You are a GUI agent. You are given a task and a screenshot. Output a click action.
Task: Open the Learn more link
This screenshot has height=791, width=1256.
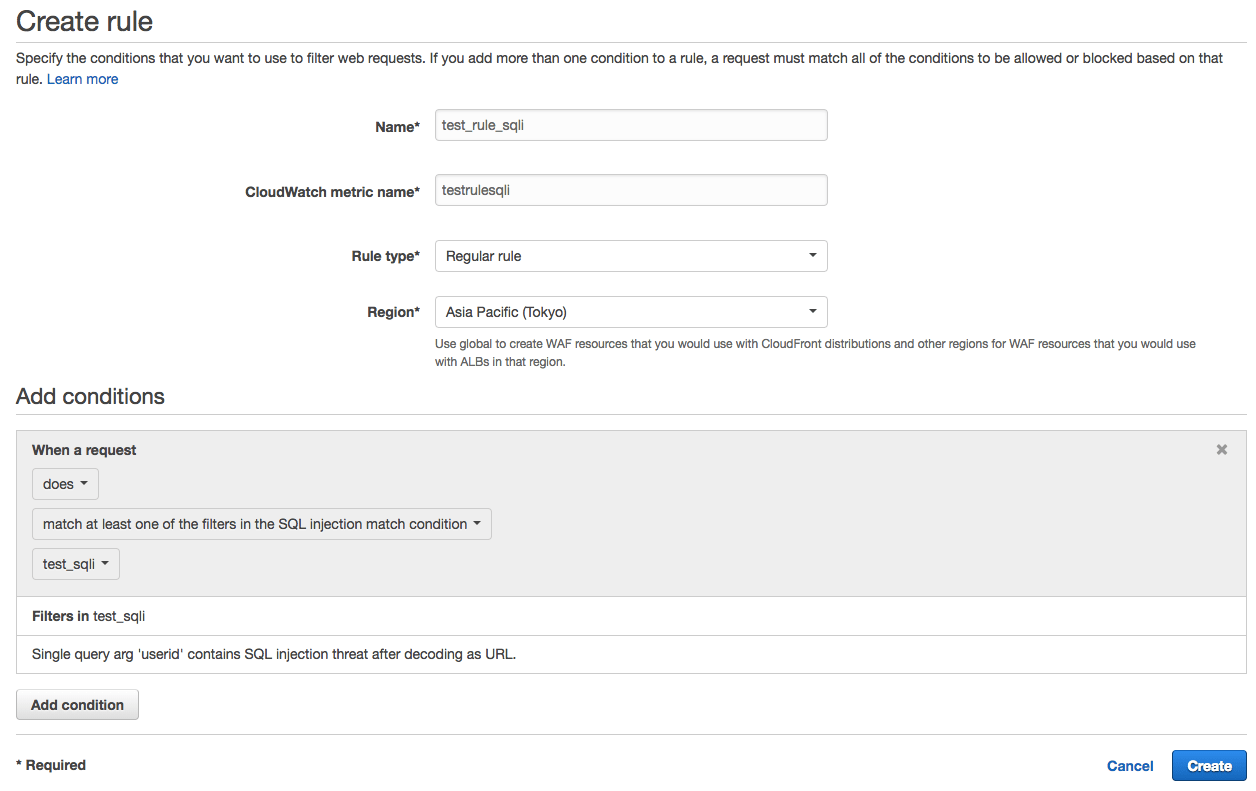pyautogui.click(x=82, y=79)
